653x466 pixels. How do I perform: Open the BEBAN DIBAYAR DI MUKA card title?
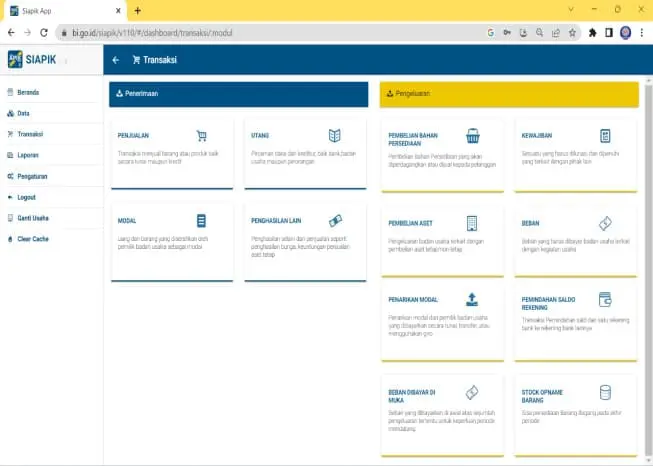(411, 396)
